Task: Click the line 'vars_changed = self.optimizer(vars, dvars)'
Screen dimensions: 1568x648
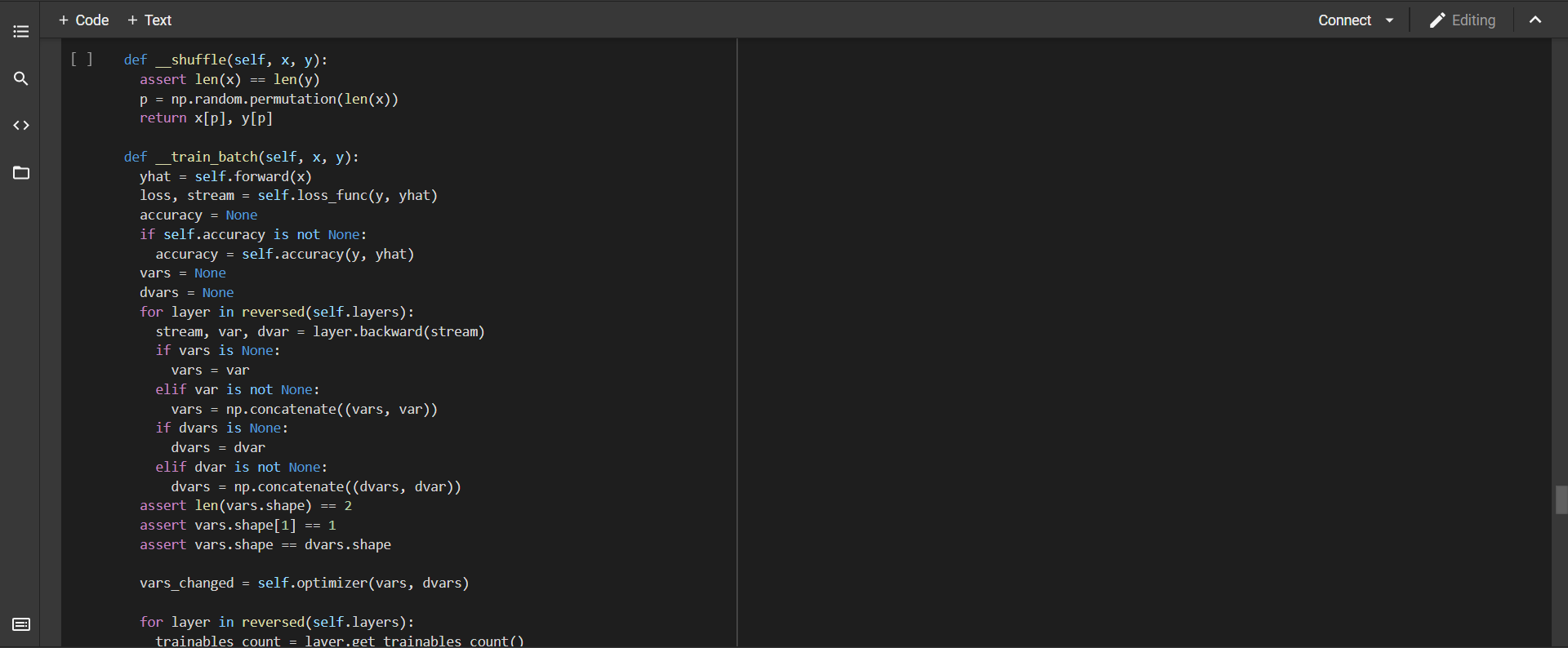Action: pos(305,584)
